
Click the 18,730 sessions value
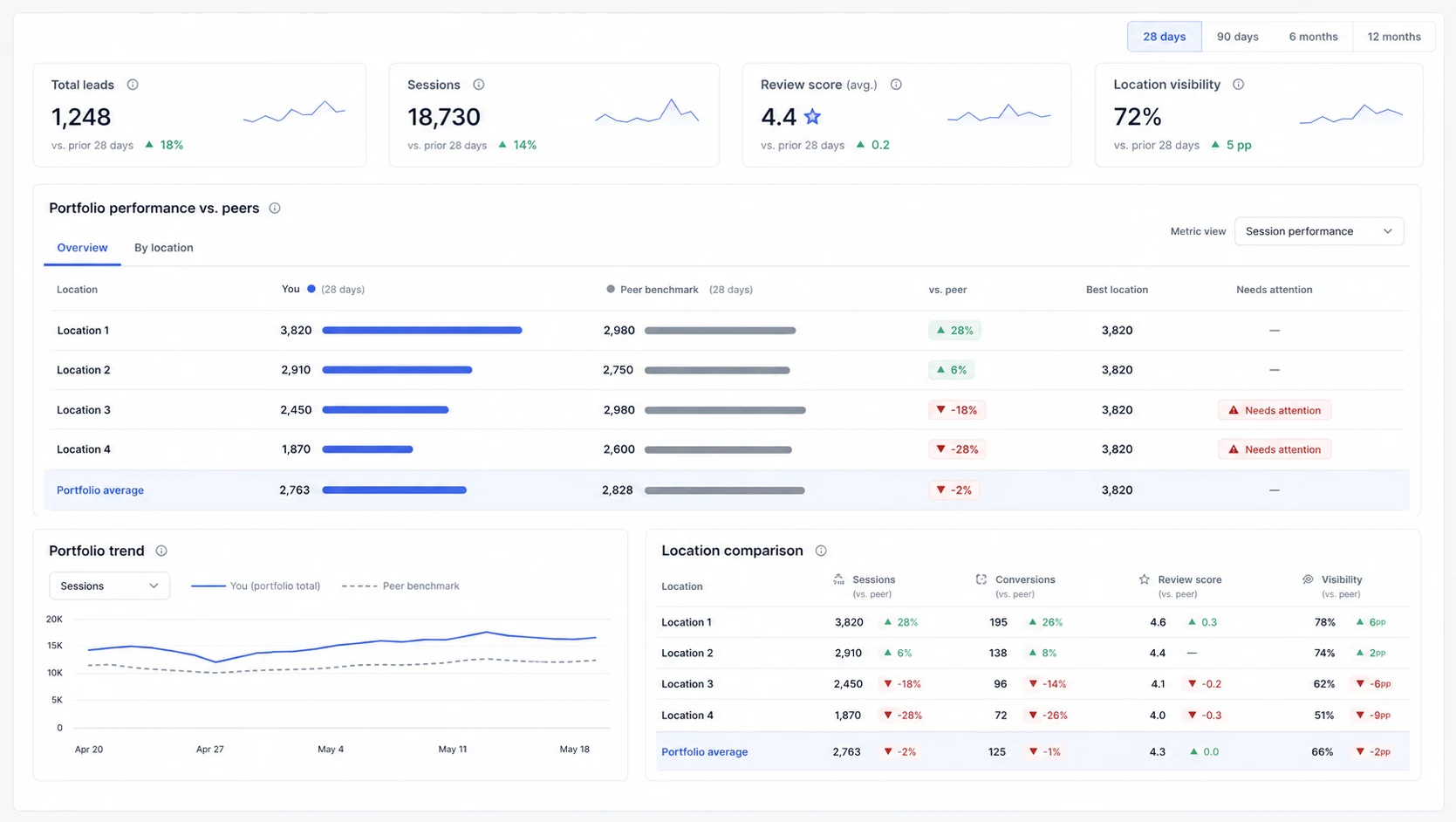pyautogui.click(x=444, y=117)
